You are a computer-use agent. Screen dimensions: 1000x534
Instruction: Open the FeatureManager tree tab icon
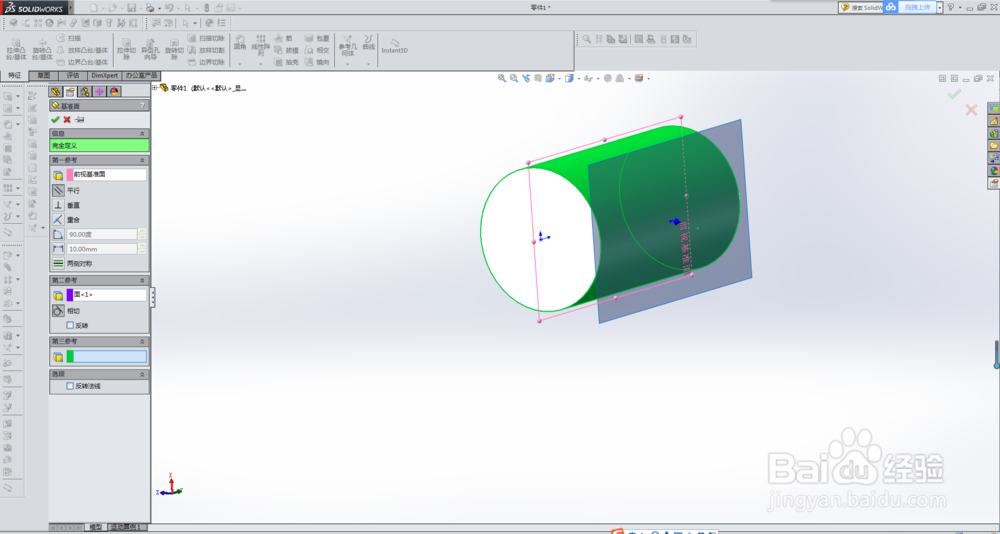click(x=56, y=92)
